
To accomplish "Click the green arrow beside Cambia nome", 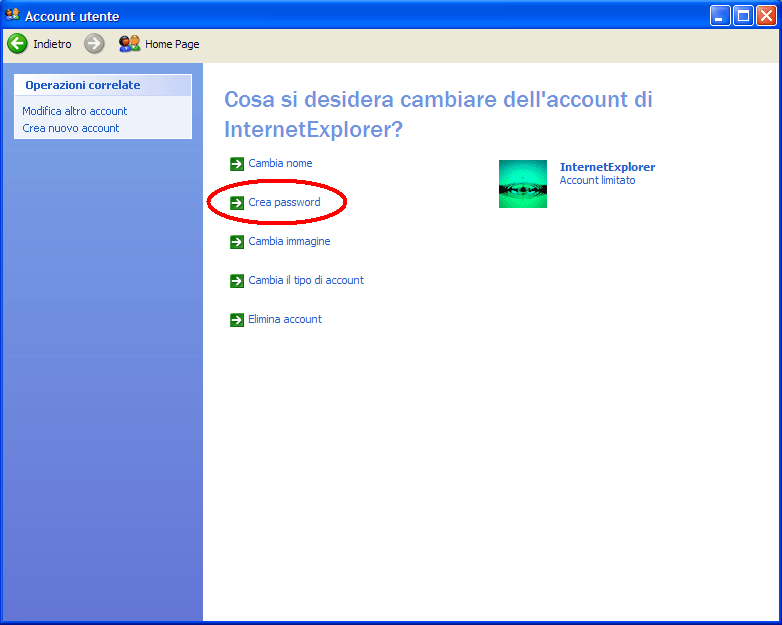I will tap(237, 164).
